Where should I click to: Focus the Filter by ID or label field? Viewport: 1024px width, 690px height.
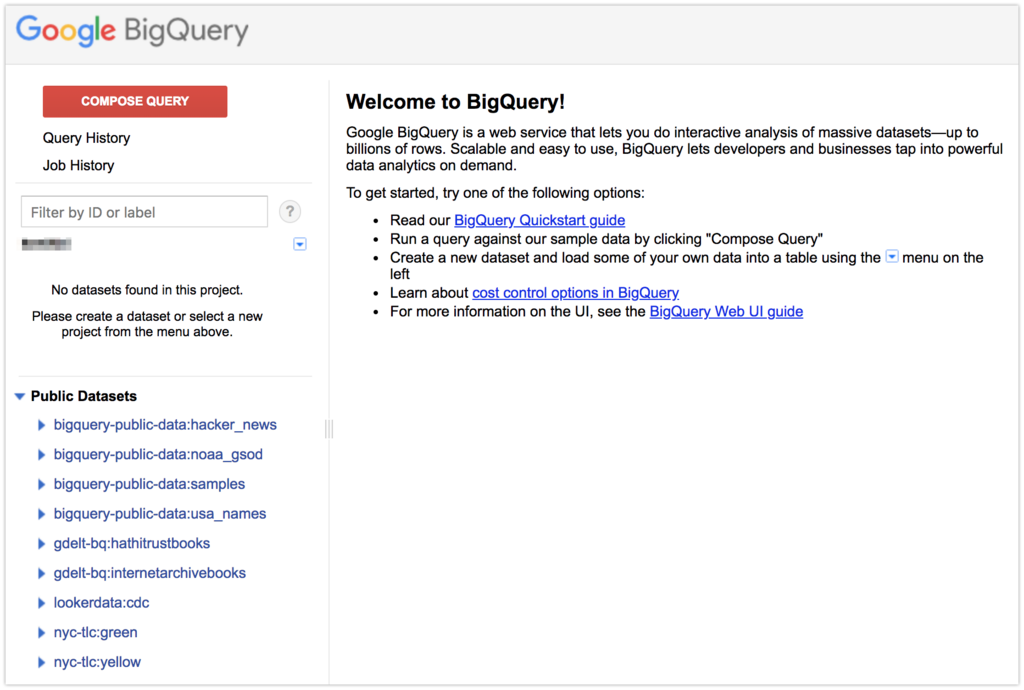(144, 212)
